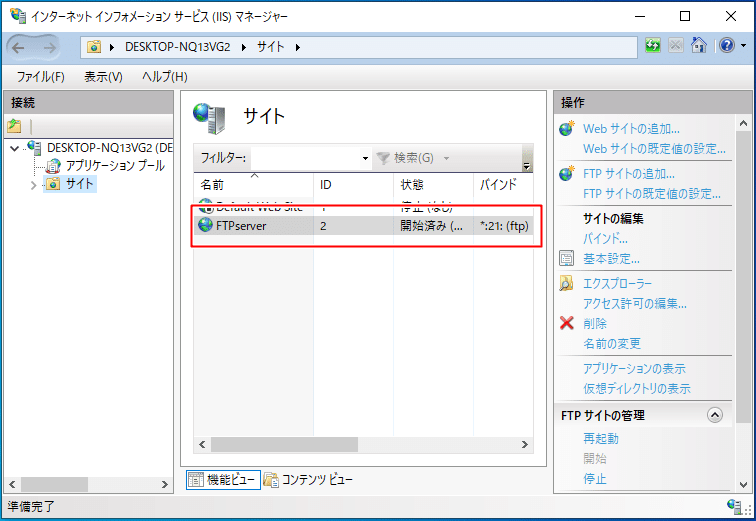Sort by the ID column header
The width and height of the screenshot is (756, 521).
[x=353, y=185]
